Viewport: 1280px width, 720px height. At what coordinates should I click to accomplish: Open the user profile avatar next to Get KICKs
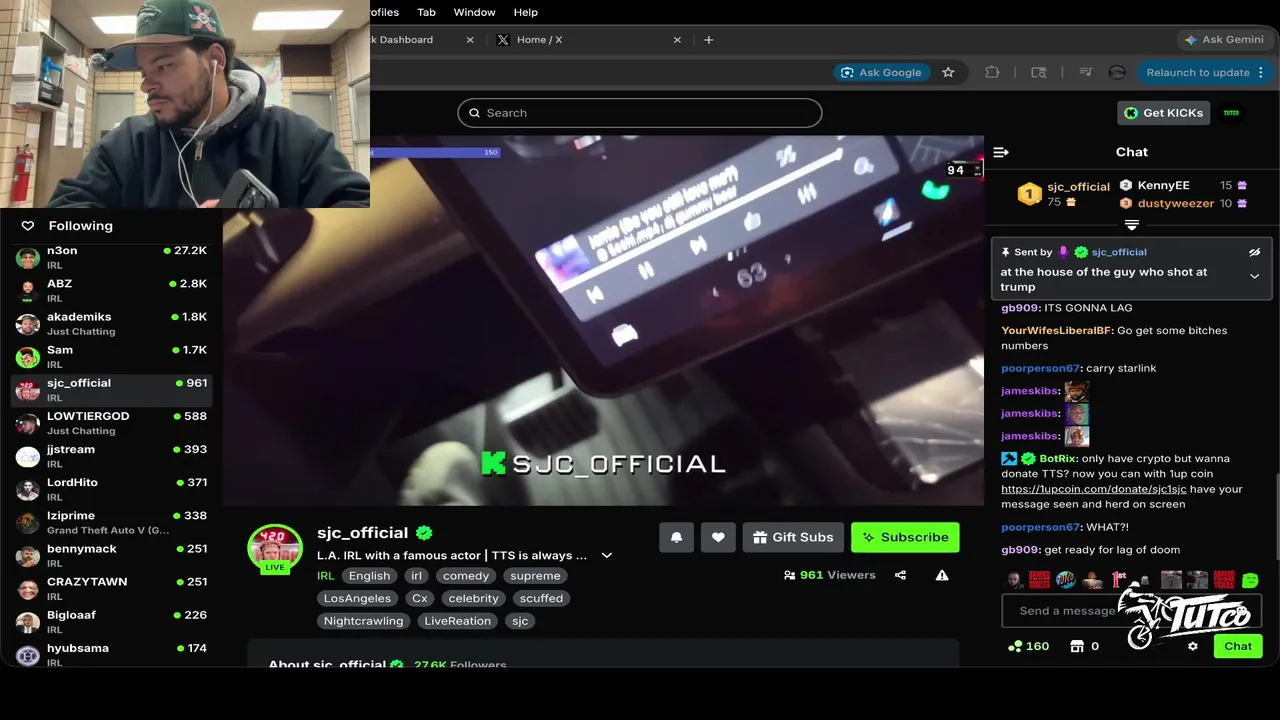click(1232, 113)
